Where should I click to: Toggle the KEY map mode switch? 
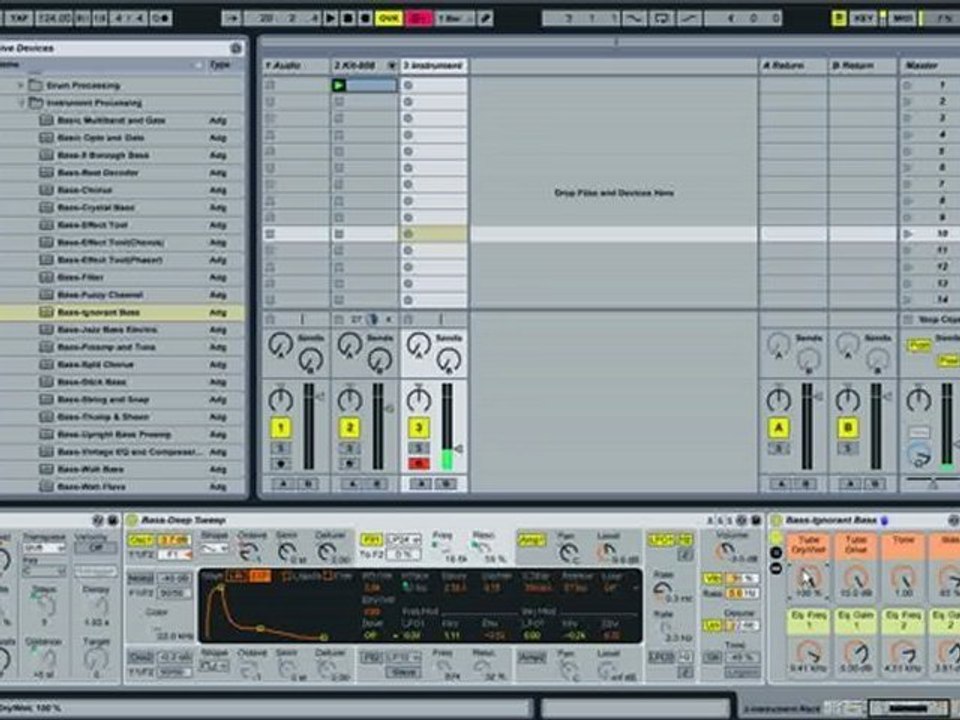863,18
